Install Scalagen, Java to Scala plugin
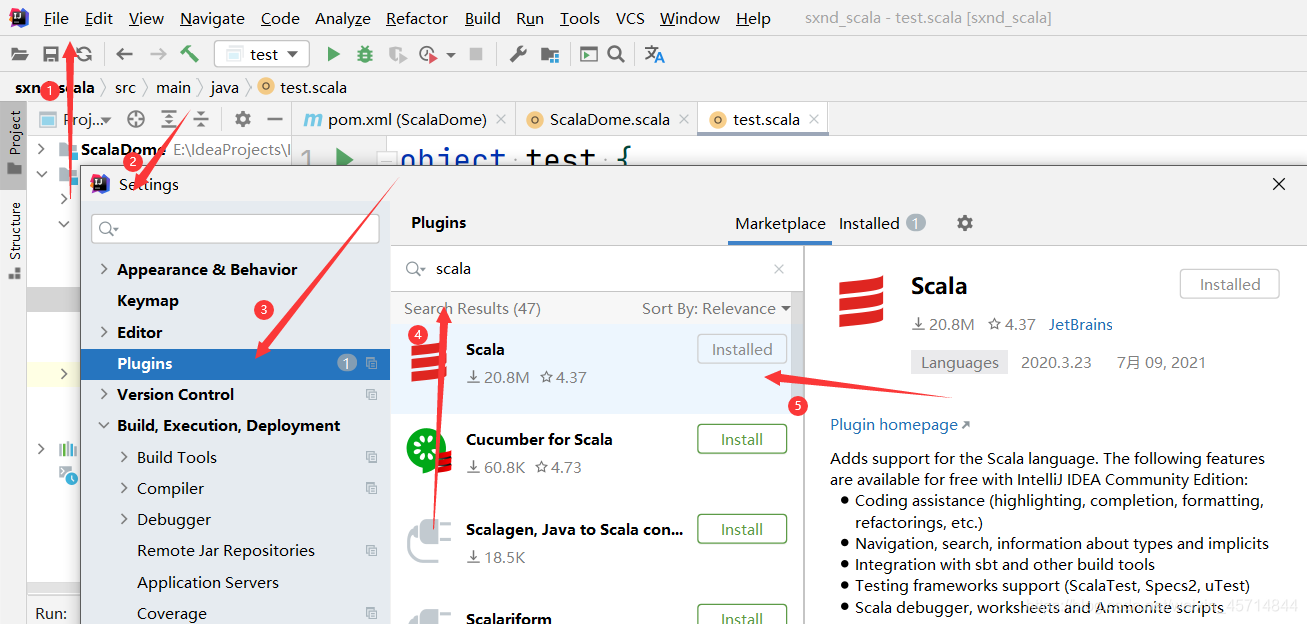Viewport: 1307px width, 624px height. click(x=742, y=529)
